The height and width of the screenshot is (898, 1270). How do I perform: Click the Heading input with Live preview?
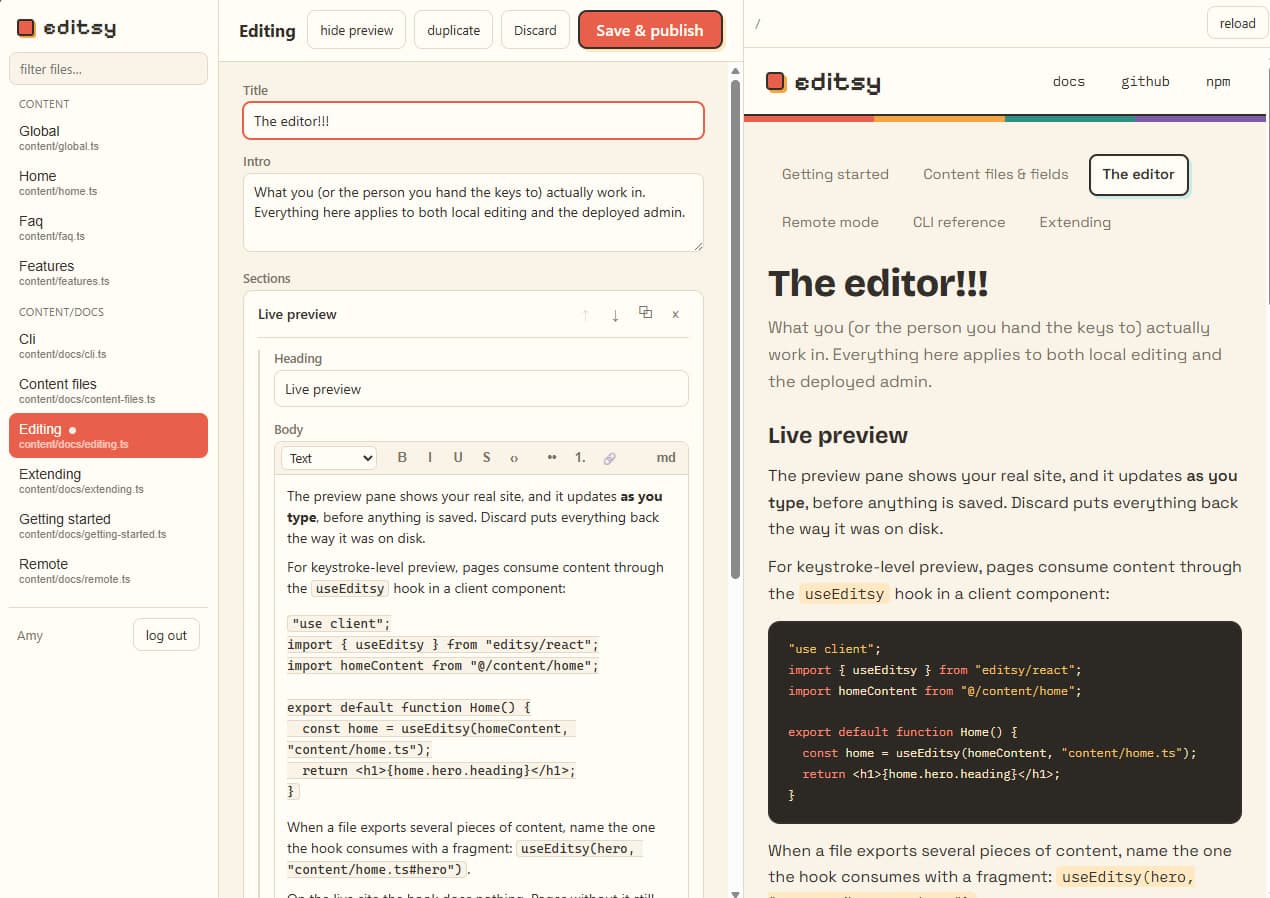[x=481, y=389]
